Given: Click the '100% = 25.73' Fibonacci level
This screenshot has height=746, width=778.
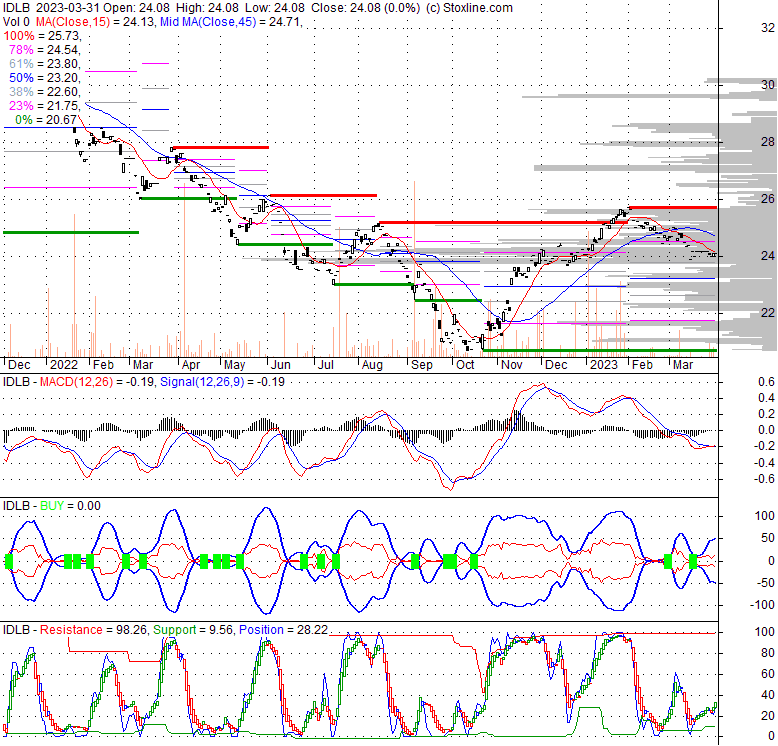Looking at the screenshot, I should [x=42, y=36].
